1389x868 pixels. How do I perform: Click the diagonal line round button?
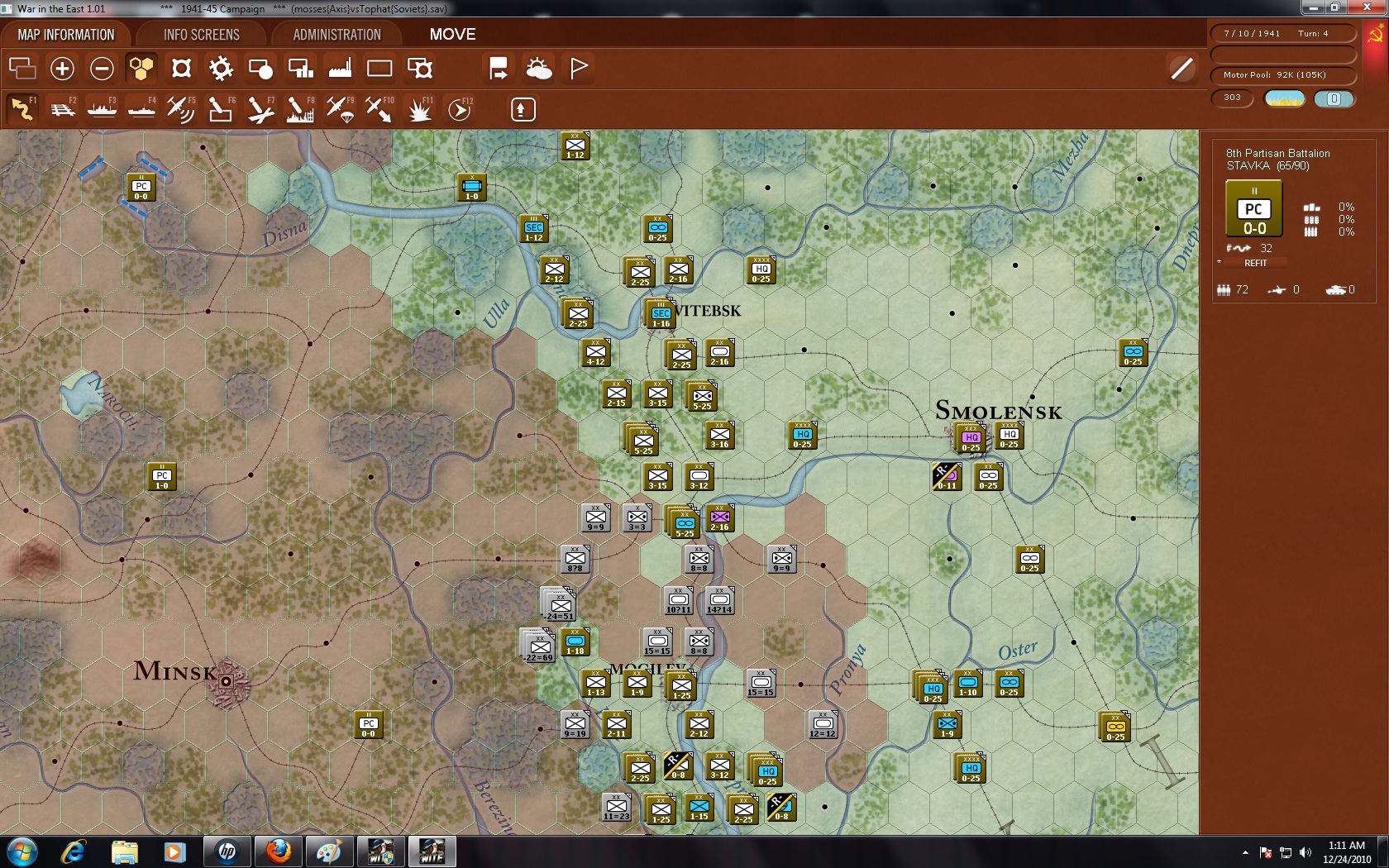coord(1182,68)
